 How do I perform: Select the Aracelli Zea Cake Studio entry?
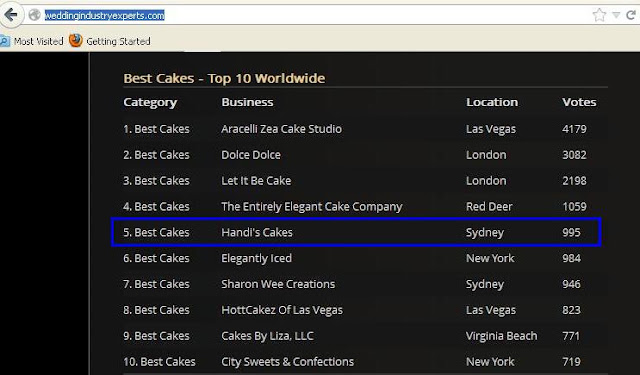coord(281,129)
